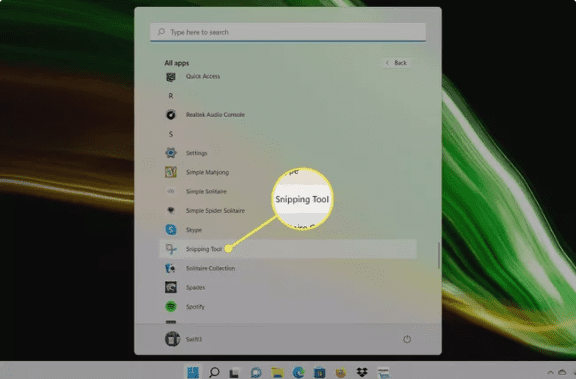The image size is (577, 379).
Task: Launch Microsoft Edge from taskbar
Action: [x=298, y=372]
